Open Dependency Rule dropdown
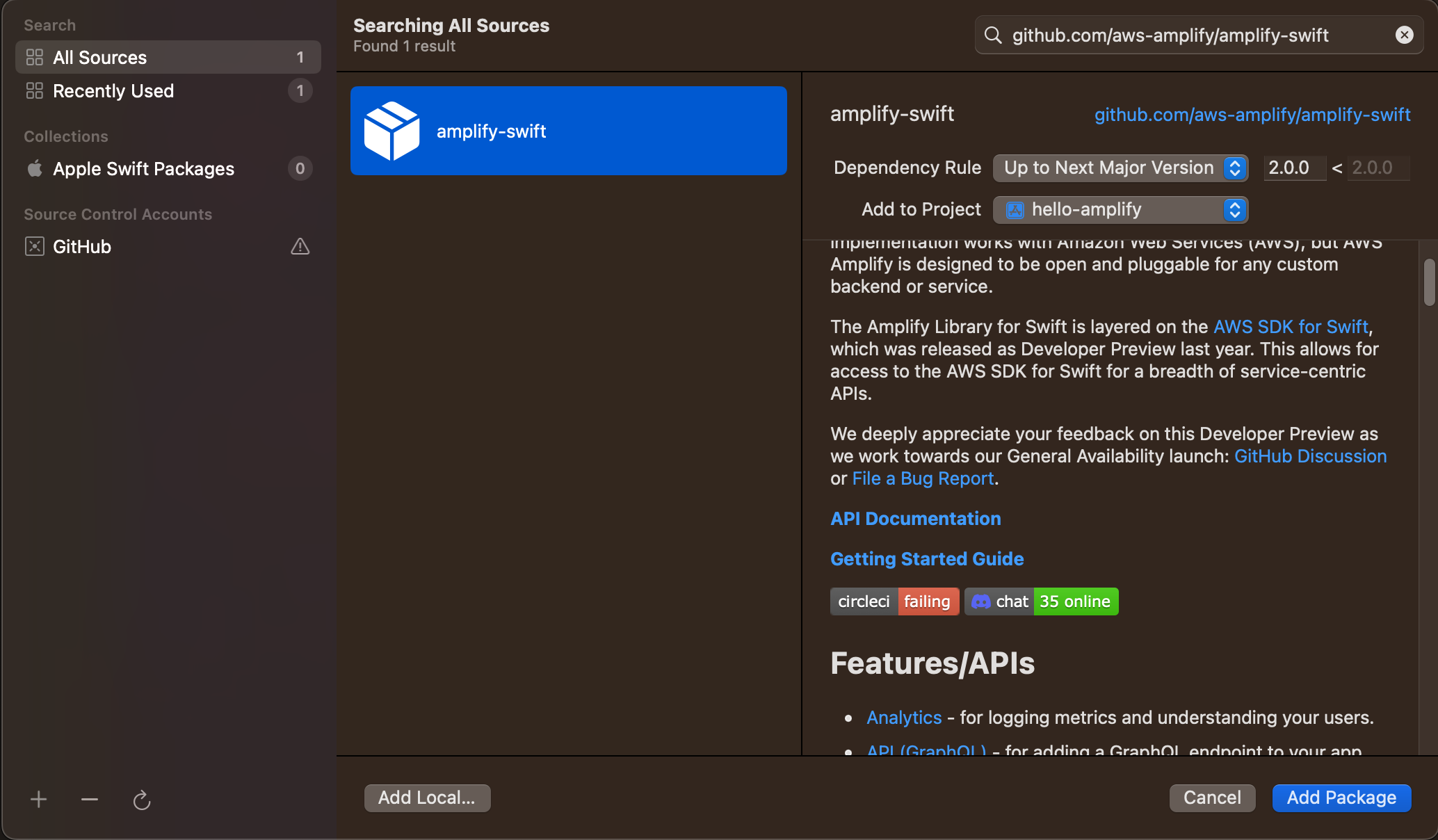Screen dimensions: 1438x840 click(x=1120, y=168)
